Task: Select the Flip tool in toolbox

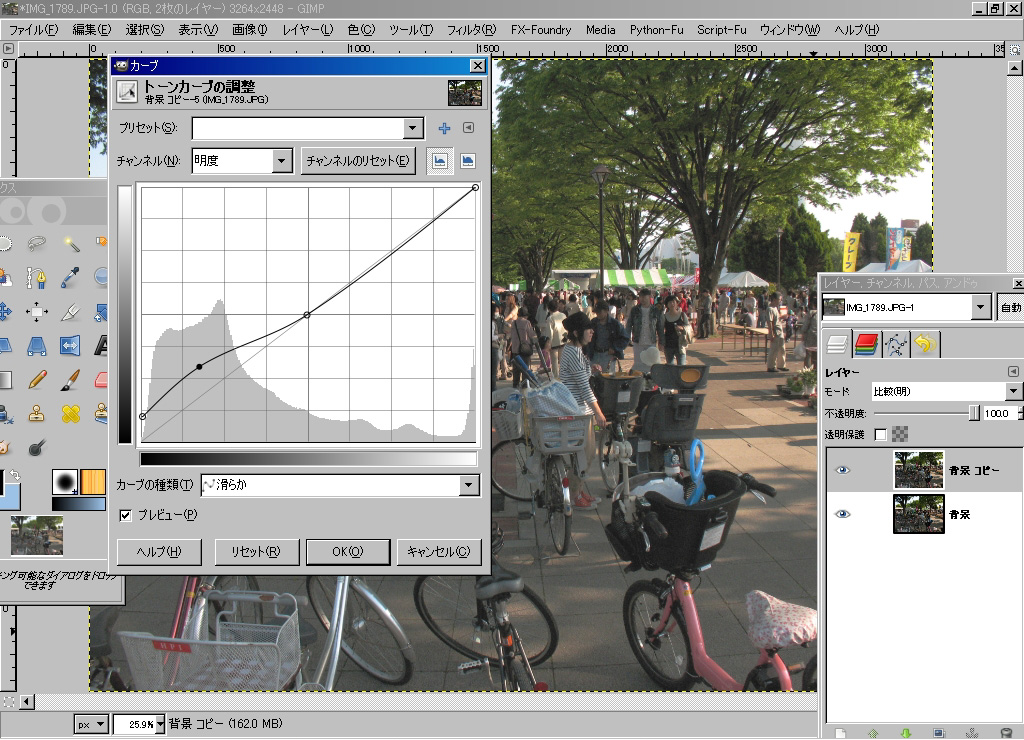Action: click(x=71, y=346)
